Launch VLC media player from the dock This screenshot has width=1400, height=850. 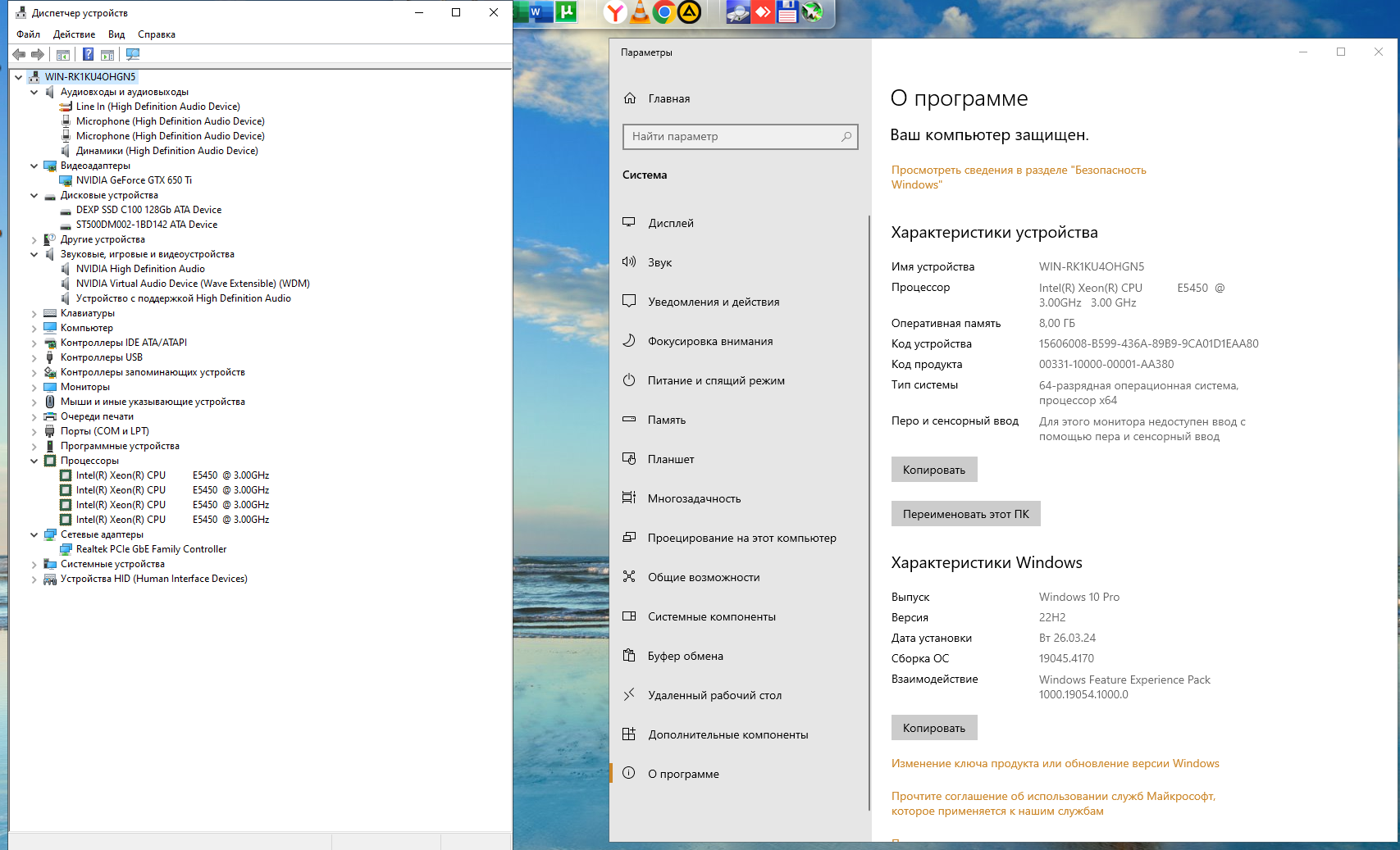tap(640, 11)
